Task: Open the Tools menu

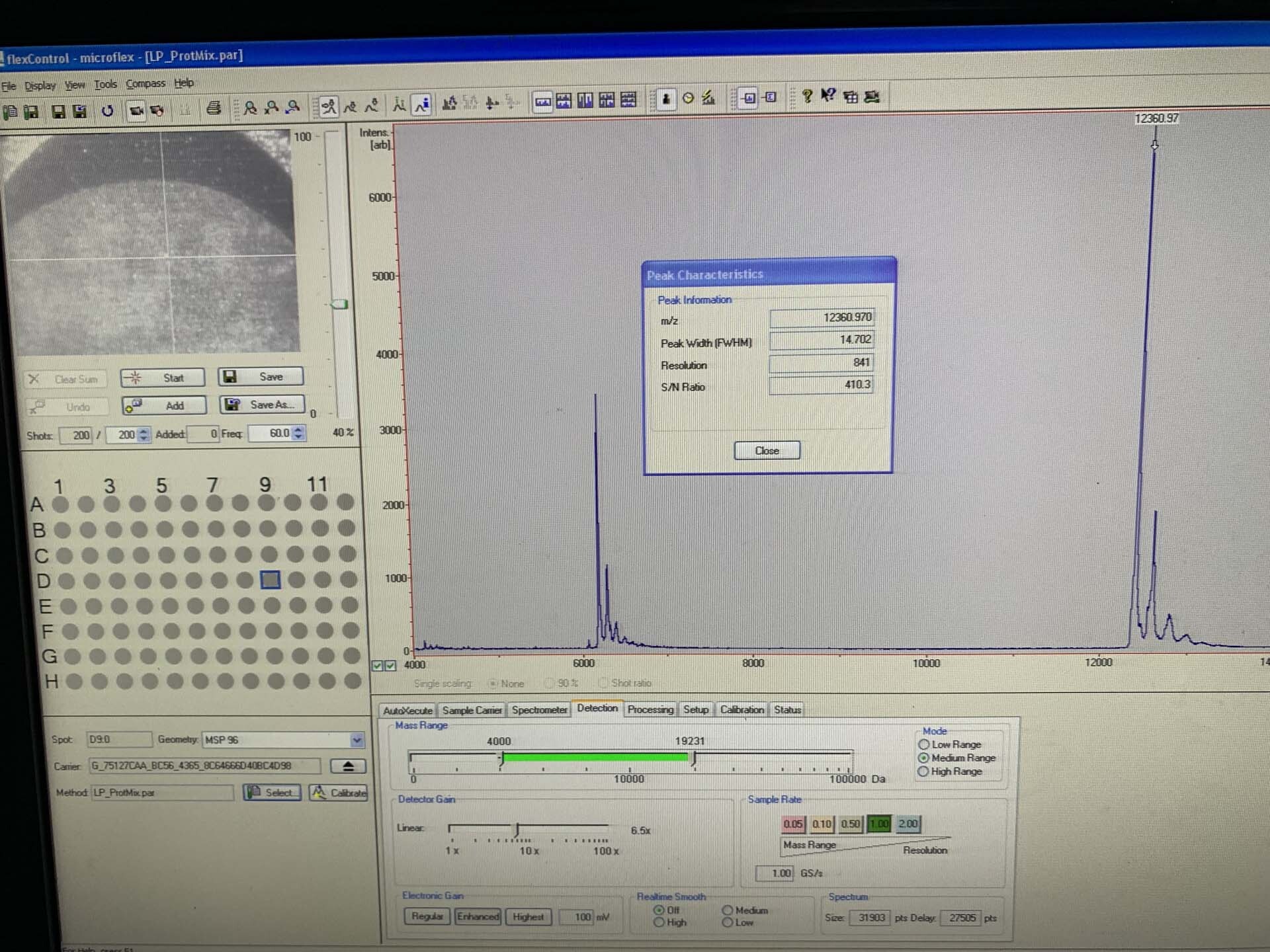Action: [x=105, y=85]
